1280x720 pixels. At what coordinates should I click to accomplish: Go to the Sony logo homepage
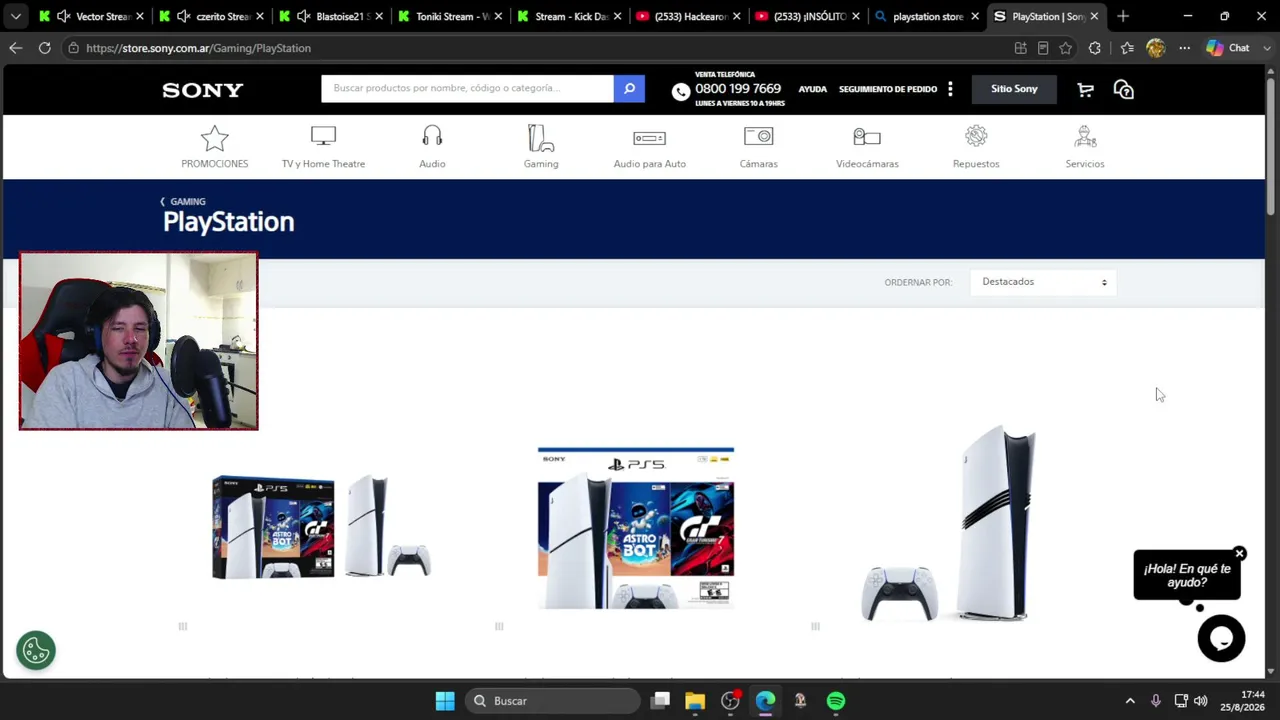203,90
